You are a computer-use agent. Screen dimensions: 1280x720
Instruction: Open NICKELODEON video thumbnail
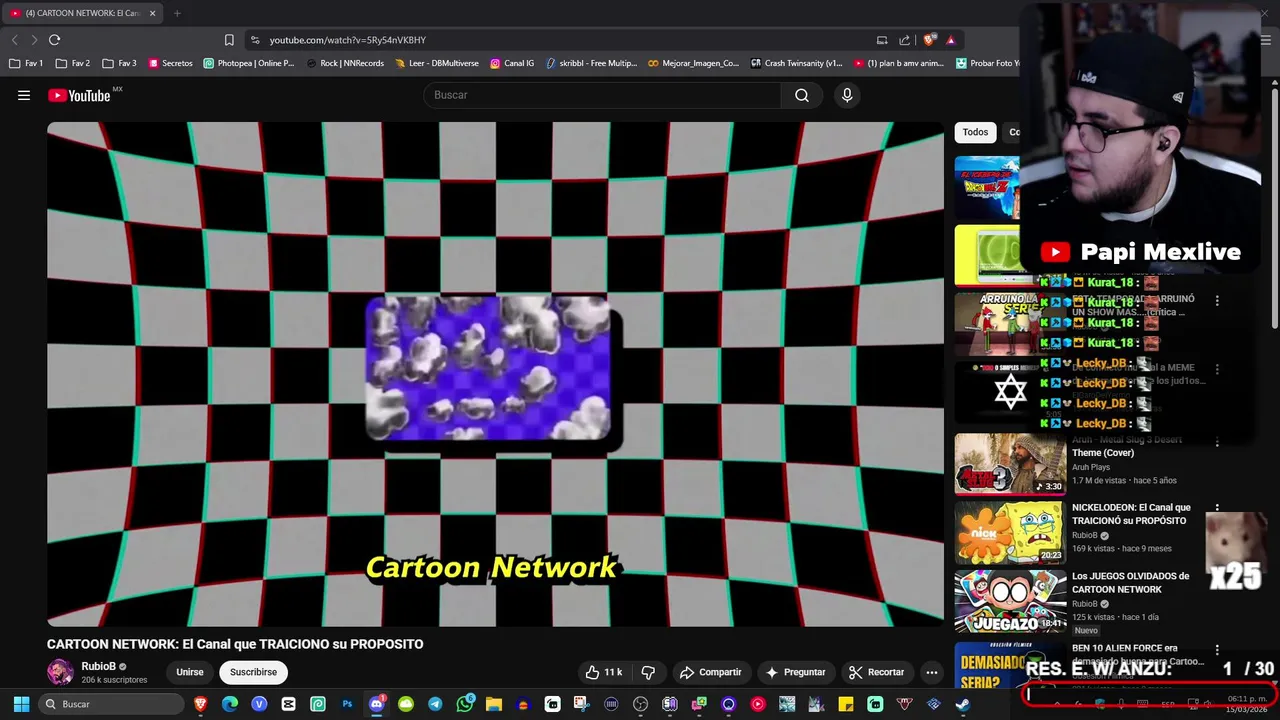1010,533
